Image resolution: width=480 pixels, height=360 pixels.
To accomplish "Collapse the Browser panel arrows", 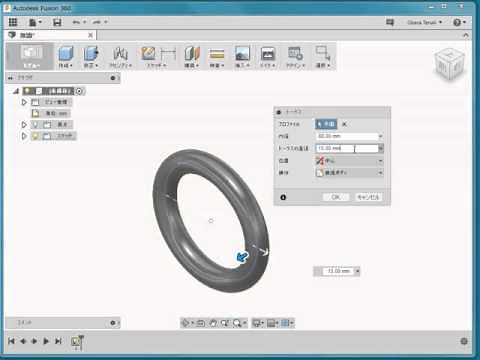I will pyautogui.click(x=10, y=78).
